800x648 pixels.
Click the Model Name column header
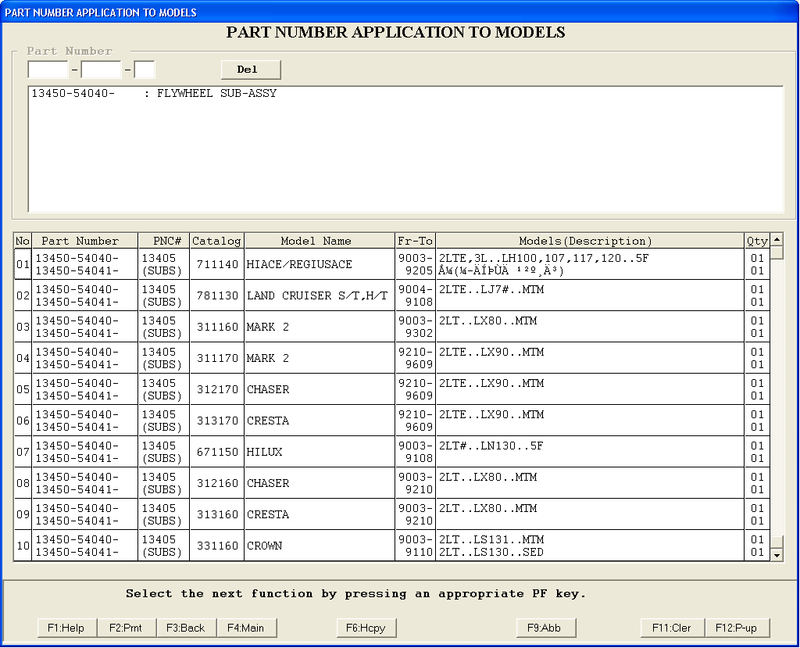[x=319, y=241]
